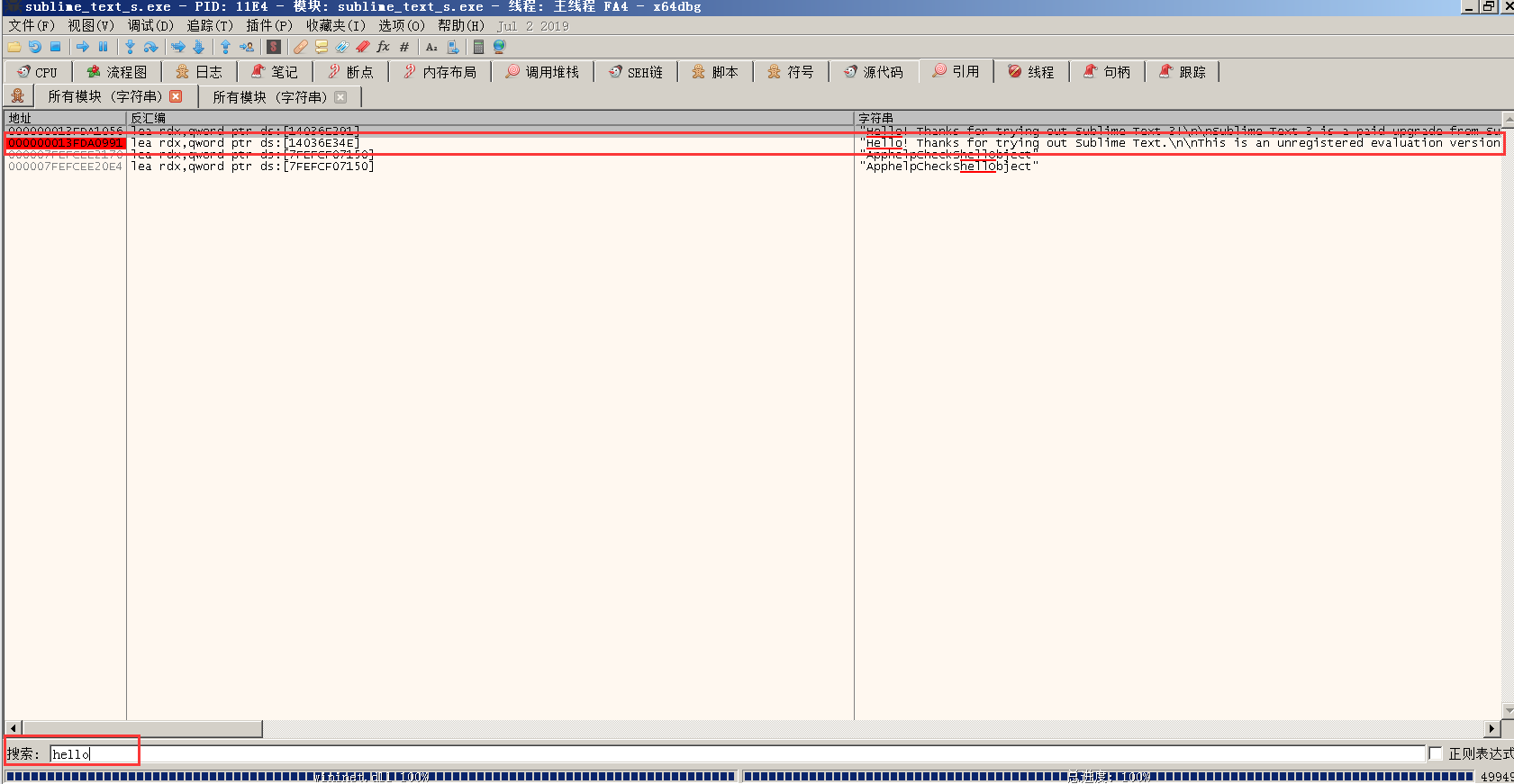Step into the next instruction
The width and height of the screenshot is (1514, 784).
pos(131,47)
